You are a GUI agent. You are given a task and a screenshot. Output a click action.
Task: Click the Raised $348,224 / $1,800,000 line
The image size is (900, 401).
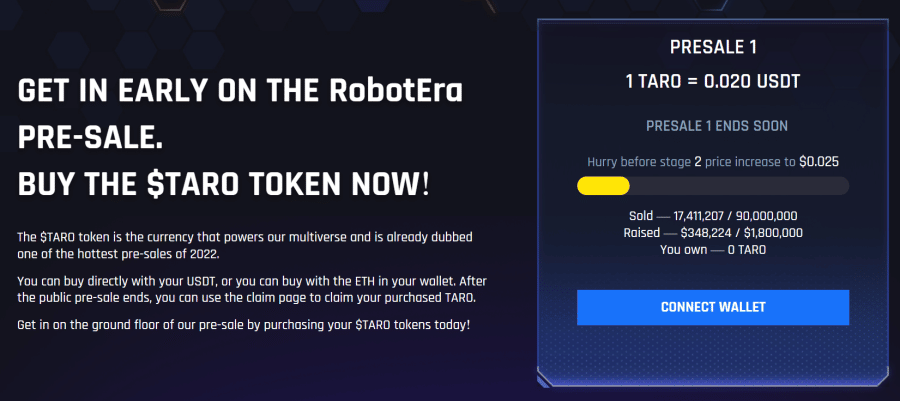[713, 233]
